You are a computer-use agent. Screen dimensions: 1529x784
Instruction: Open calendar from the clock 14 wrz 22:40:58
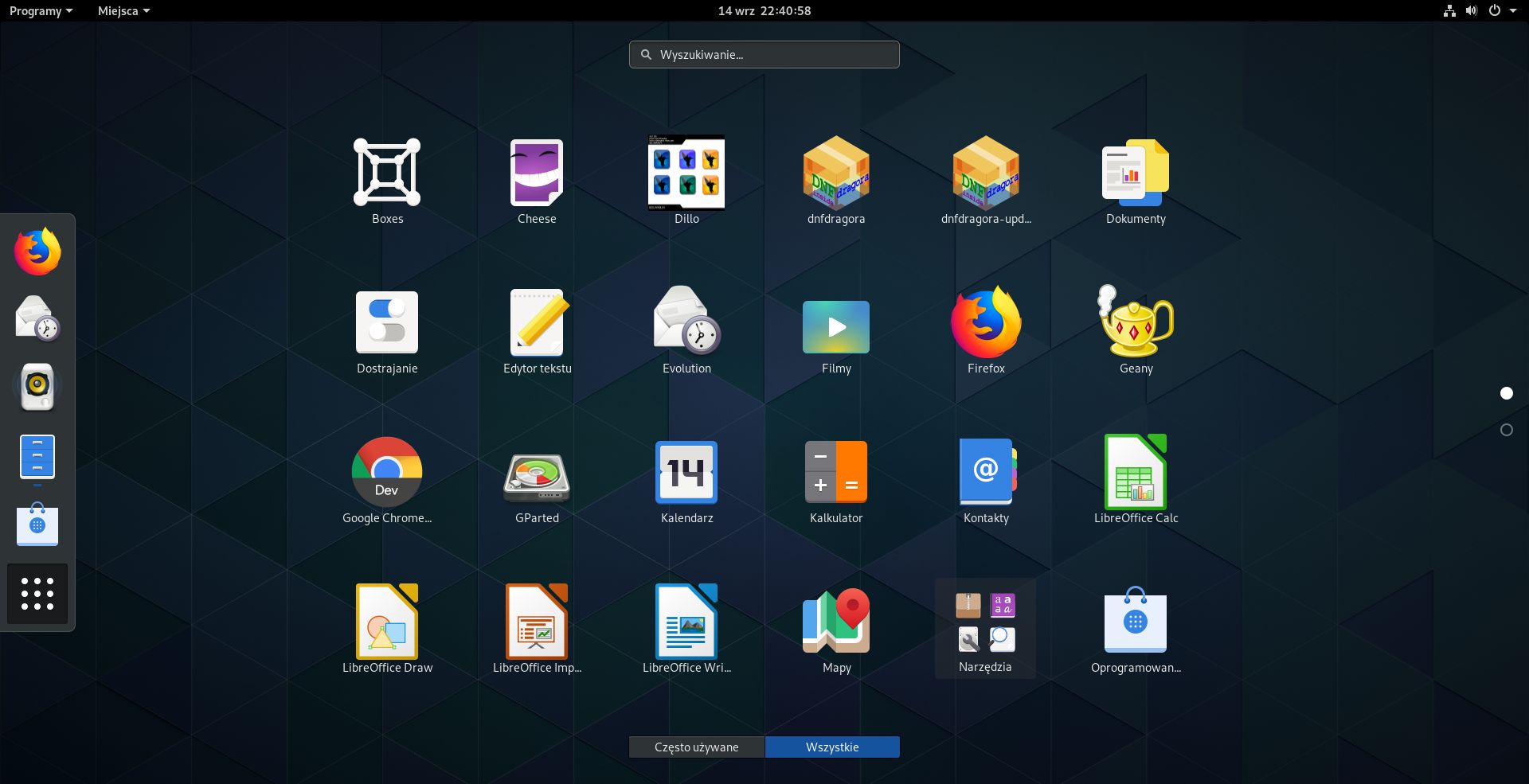(764, 11)
